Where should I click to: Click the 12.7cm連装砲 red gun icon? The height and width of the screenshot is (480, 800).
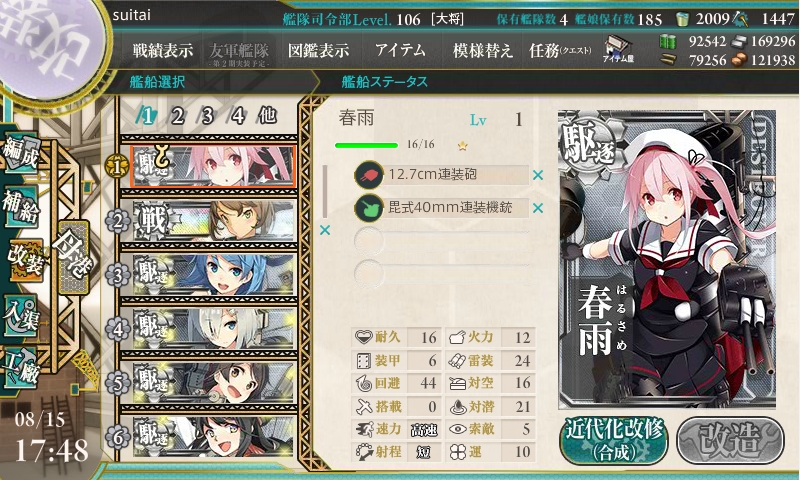(369, 175)
